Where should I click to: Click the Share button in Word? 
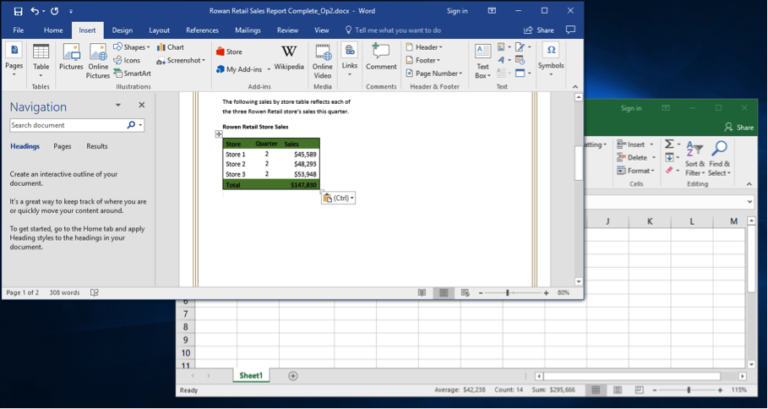(x=539, y=30)
